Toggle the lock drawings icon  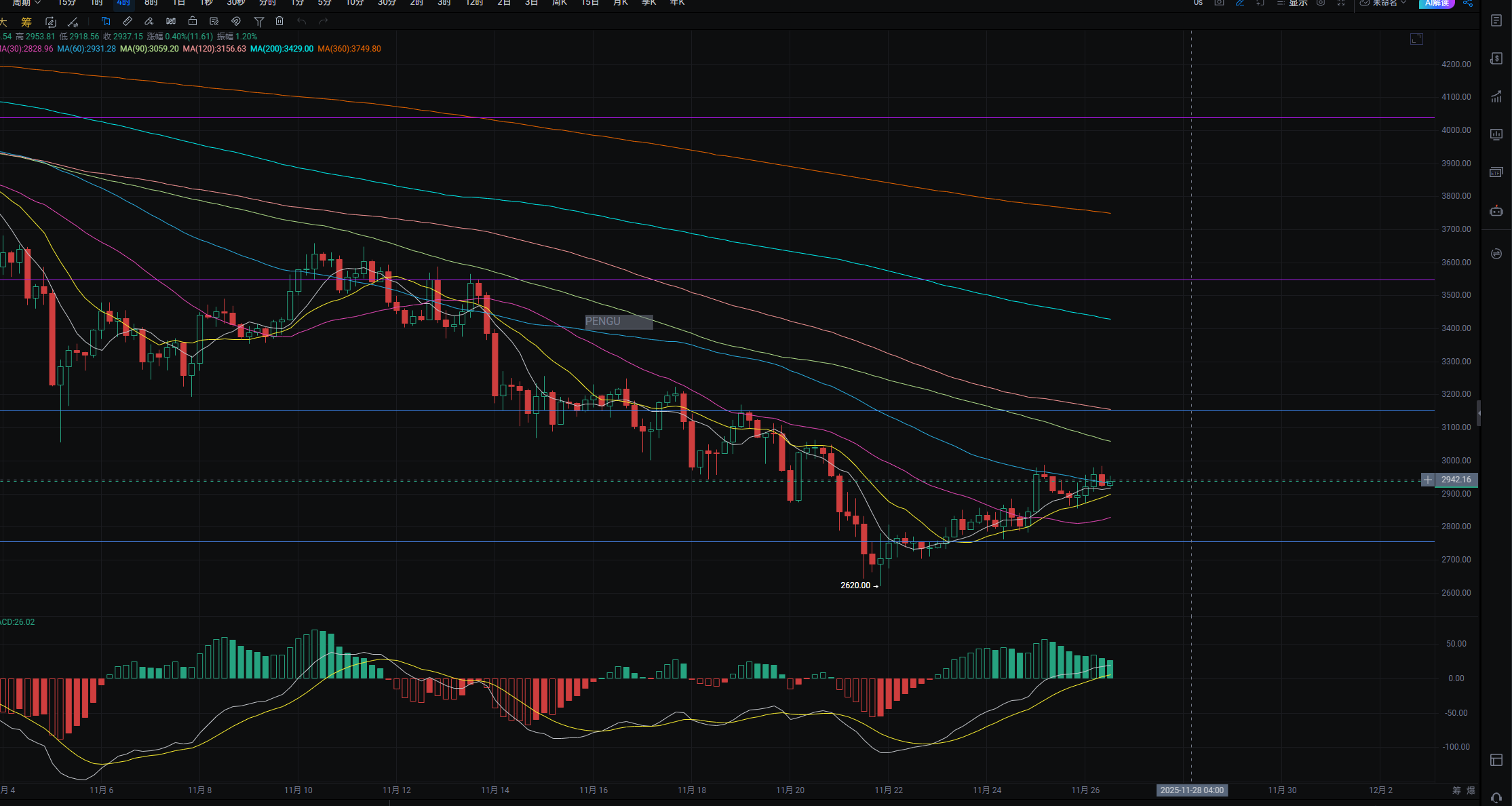click(193, 21)
